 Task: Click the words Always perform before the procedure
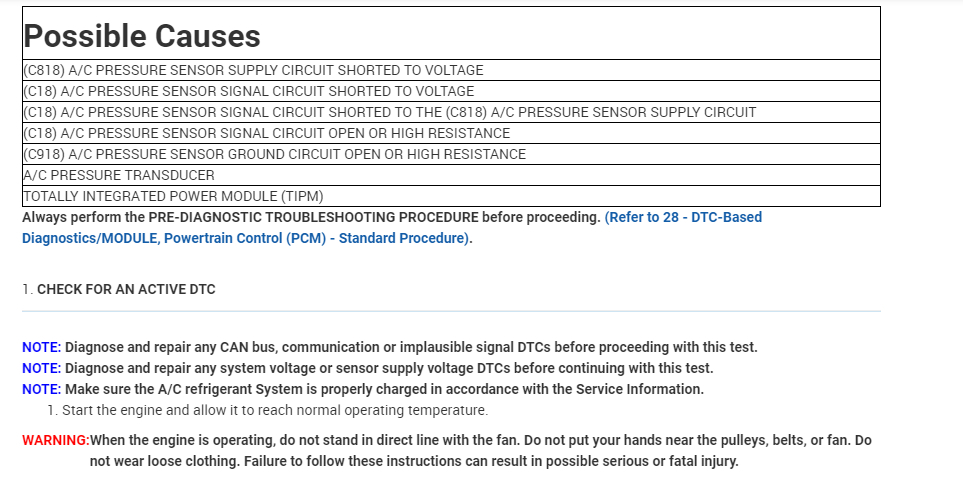click(69, 217)
